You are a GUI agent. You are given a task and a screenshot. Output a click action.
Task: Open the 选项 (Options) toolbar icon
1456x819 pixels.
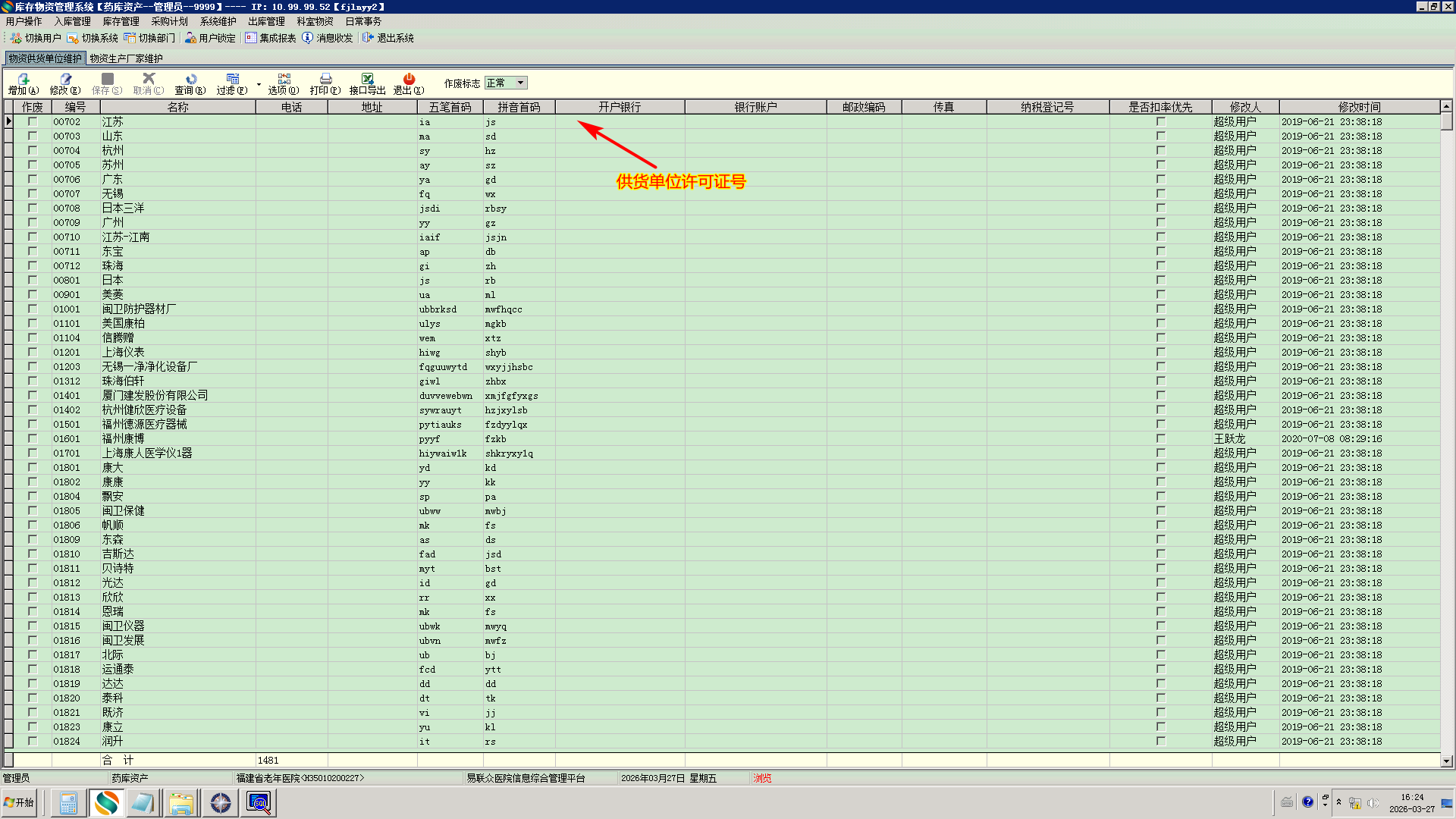tap(284, 80)
